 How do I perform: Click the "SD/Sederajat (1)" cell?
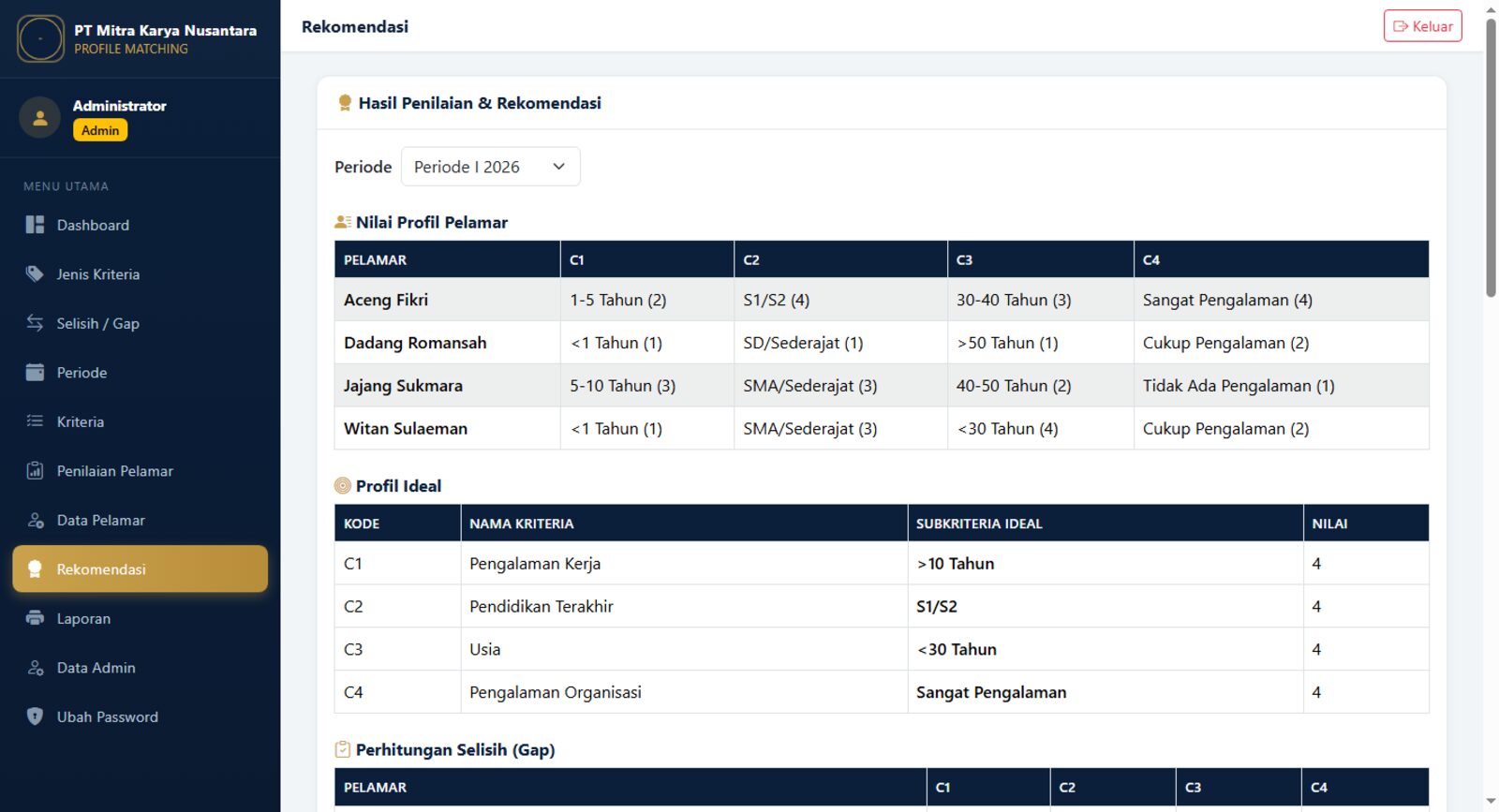840,343
